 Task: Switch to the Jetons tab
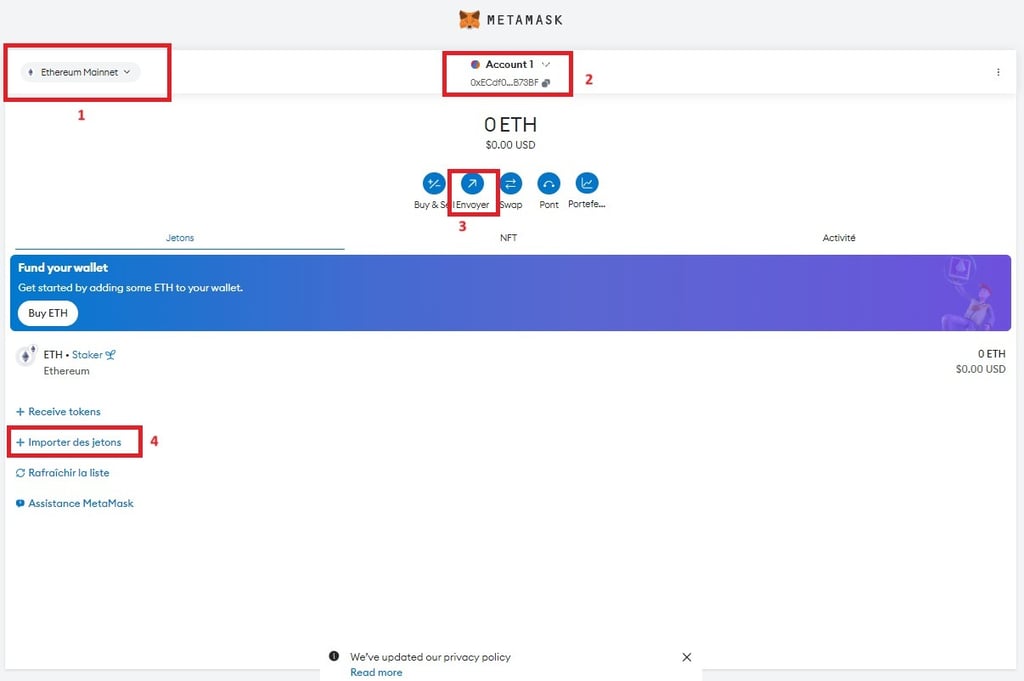(180, 238)
